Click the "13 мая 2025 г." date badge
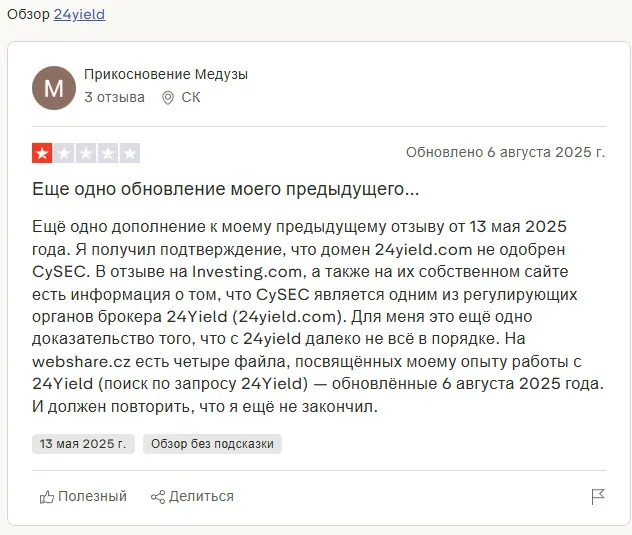 pos(83,444)
